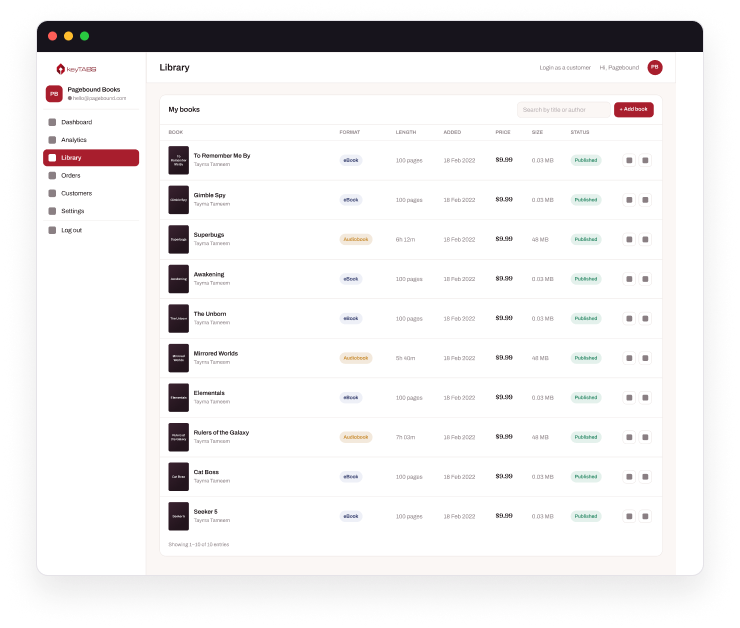The image size is (740, 628).
Task: Open the Gimble Spy book title
Action: (210, 195)
